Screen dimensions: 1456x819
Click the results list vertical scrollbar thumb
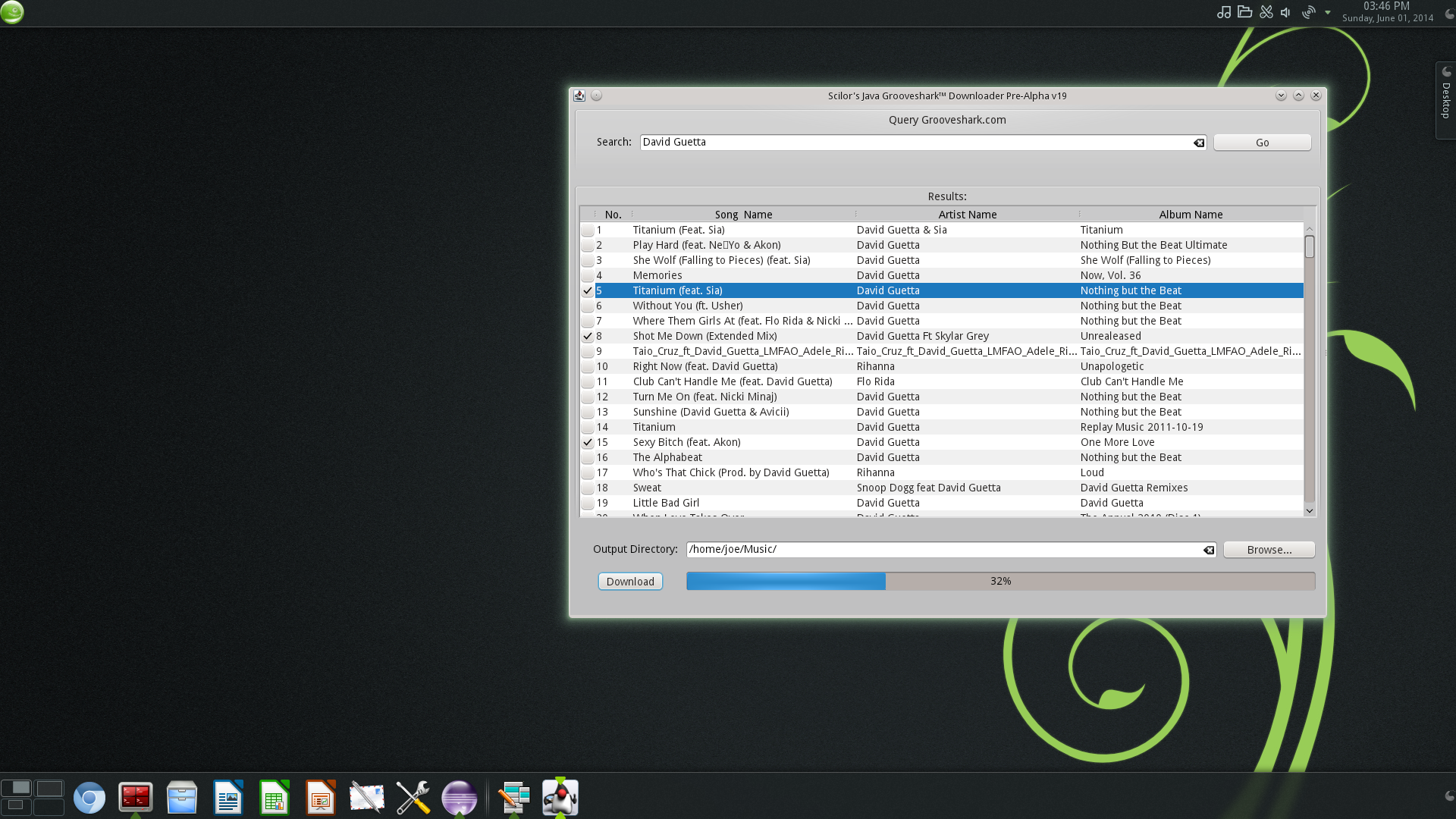1309,247
